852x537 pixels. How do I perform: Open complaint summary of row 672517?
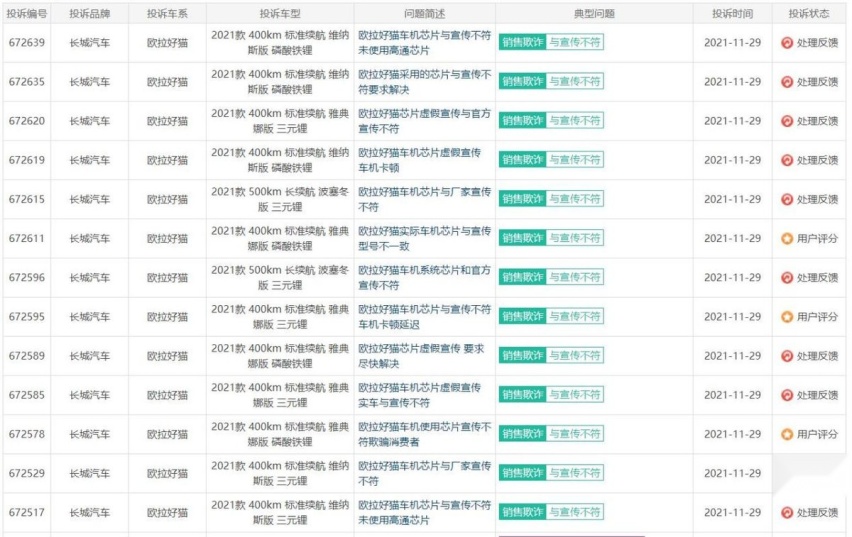tap(424, 512)
